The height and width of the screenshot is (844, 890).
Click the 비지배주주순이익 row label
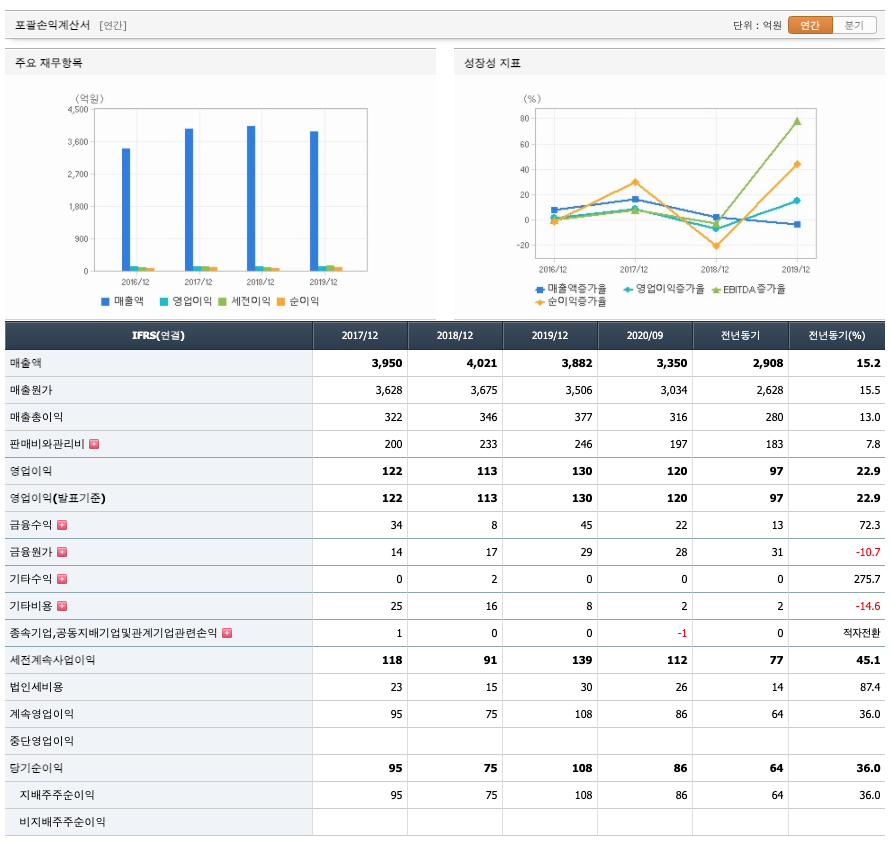62,822
